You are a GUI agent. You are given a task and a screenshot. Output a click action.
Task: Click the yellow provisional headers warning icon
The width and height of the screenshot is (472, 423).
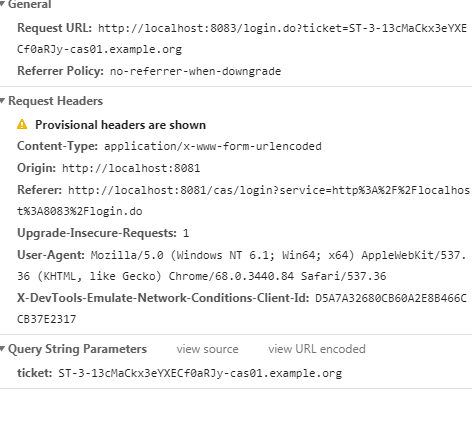(22, 125)
